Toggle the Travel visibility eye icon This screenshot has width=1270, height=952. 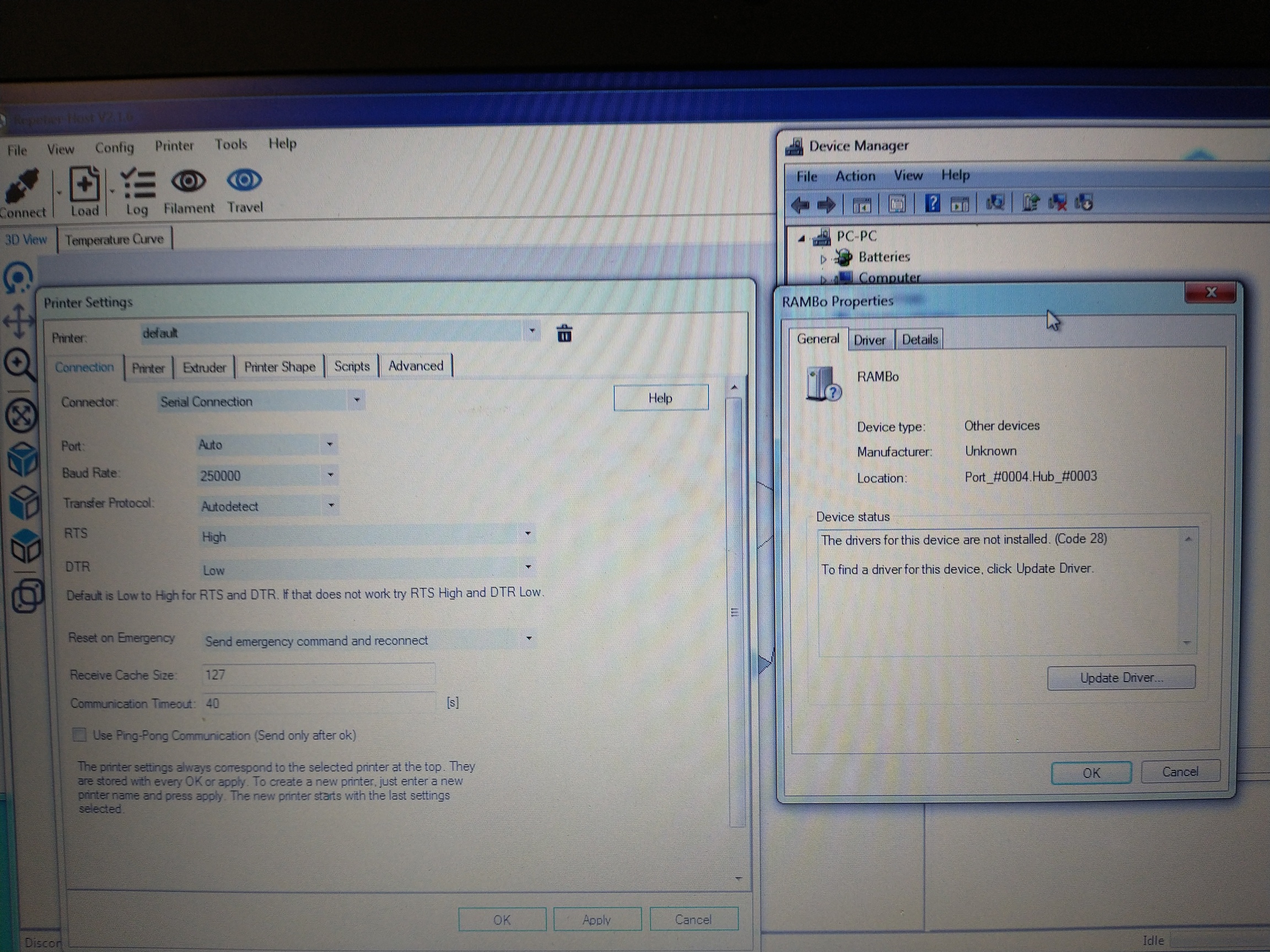pos(244,180)
